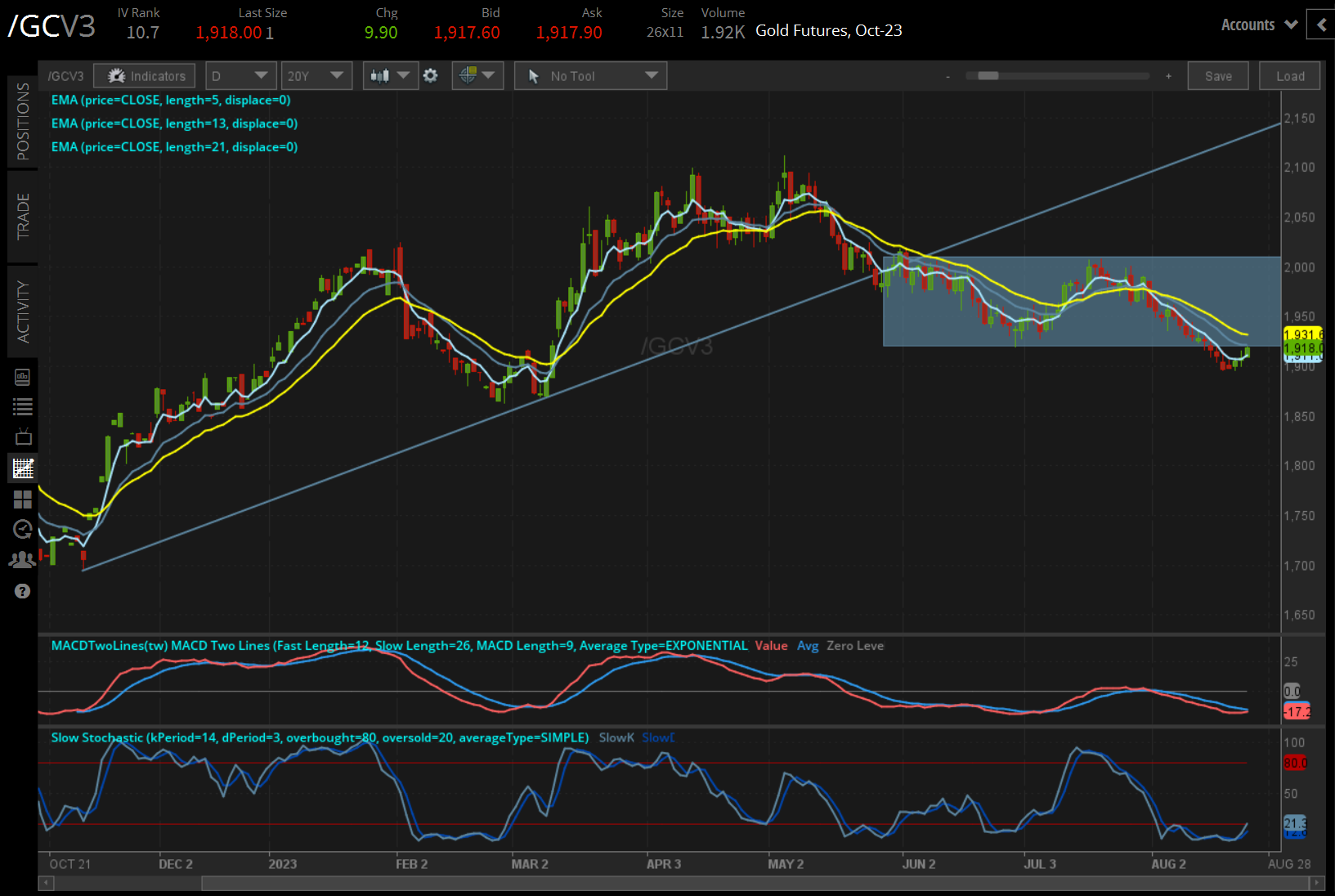1335x896 pixels.
Task: Click the Load chart button
Action: point(1290,76)
